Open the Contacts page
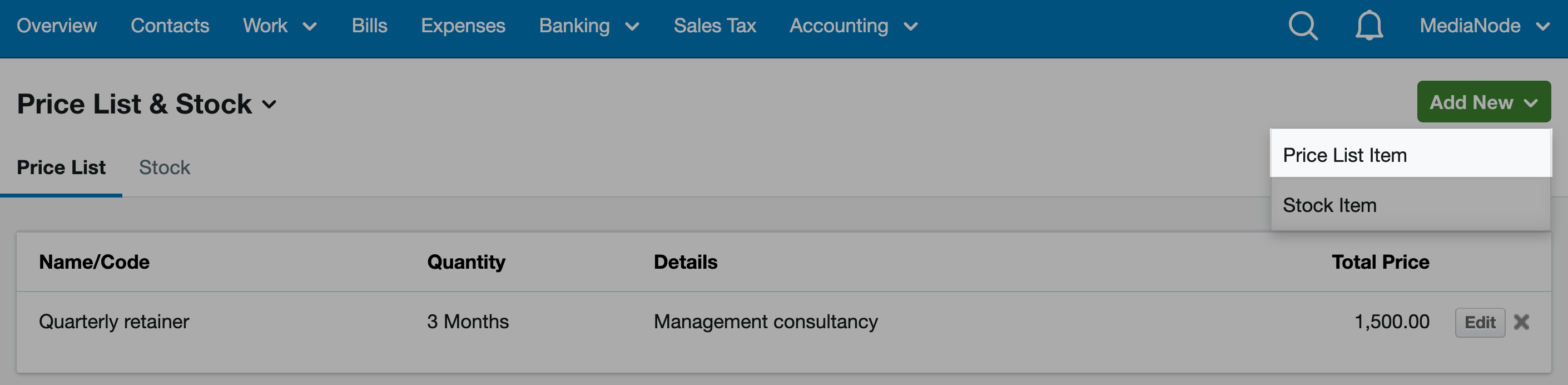 coord(170,26)
